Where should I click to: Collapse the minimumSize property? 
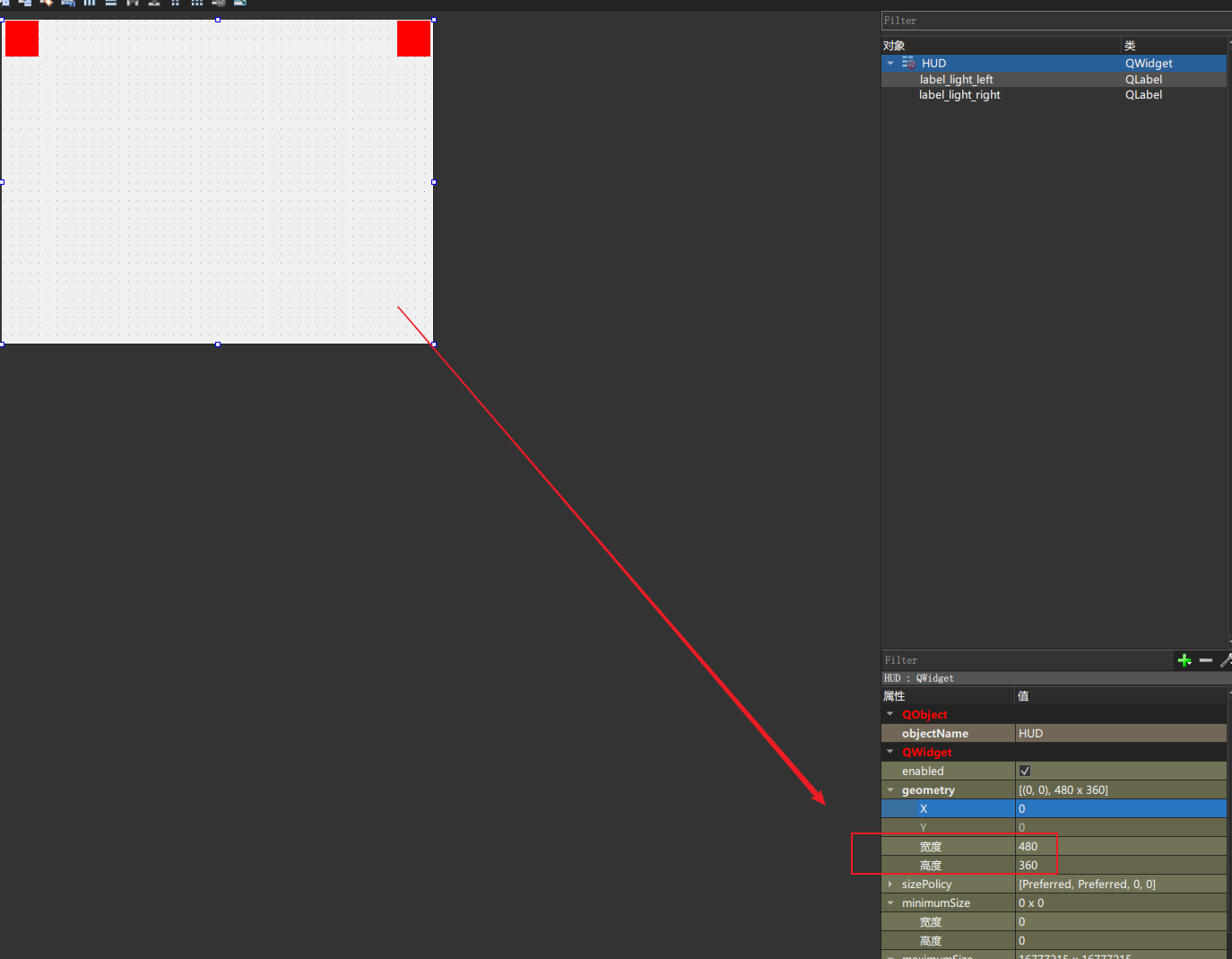tap(890, 902)
